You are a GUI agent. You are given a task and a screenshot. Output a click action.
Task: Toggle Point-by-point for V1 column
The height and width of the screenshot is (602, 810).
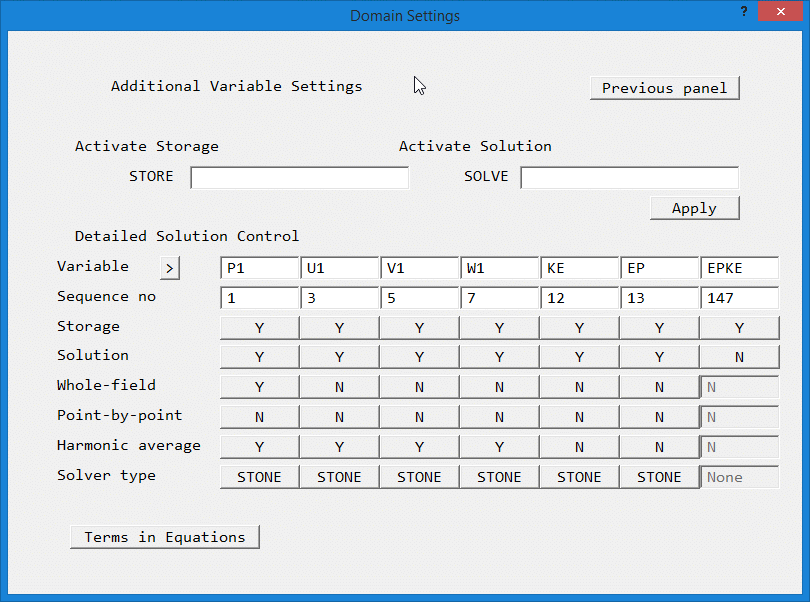(x=419, y=417)
